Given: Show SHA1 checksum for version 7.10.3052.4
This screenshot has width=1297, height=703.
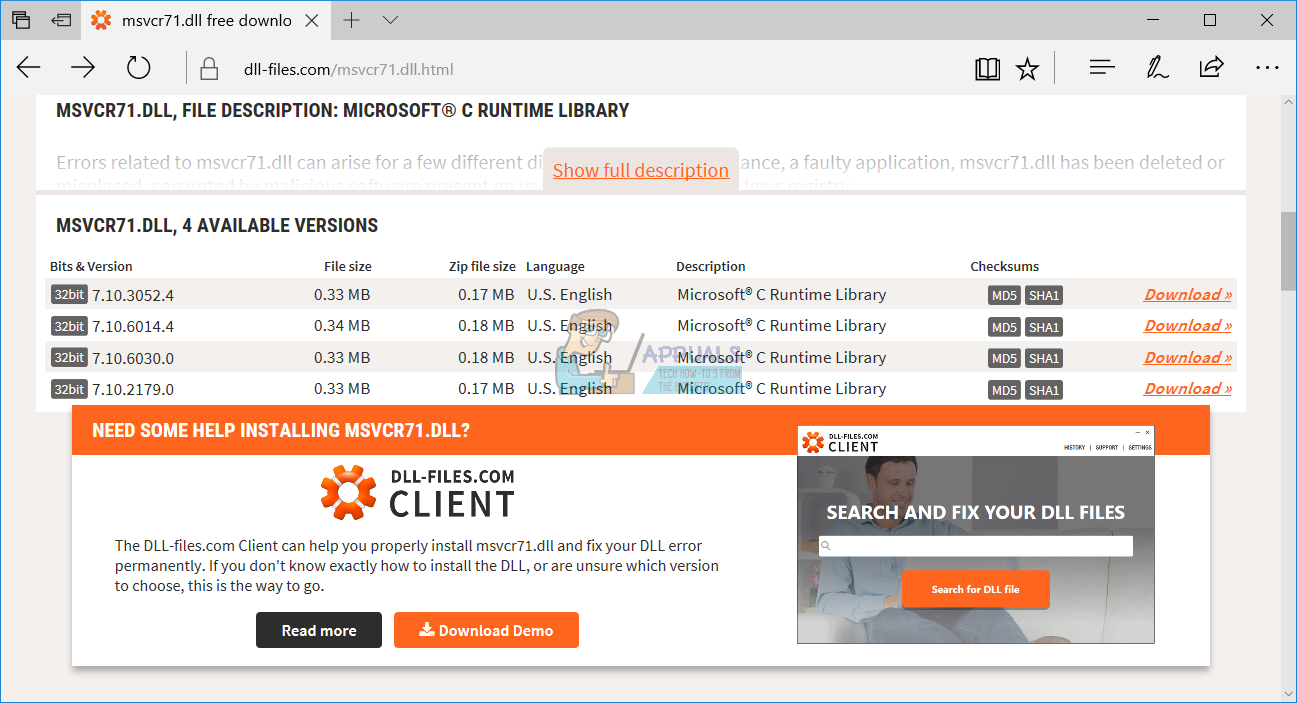Looking at the screenshot, I should (x=1044, y=295).
